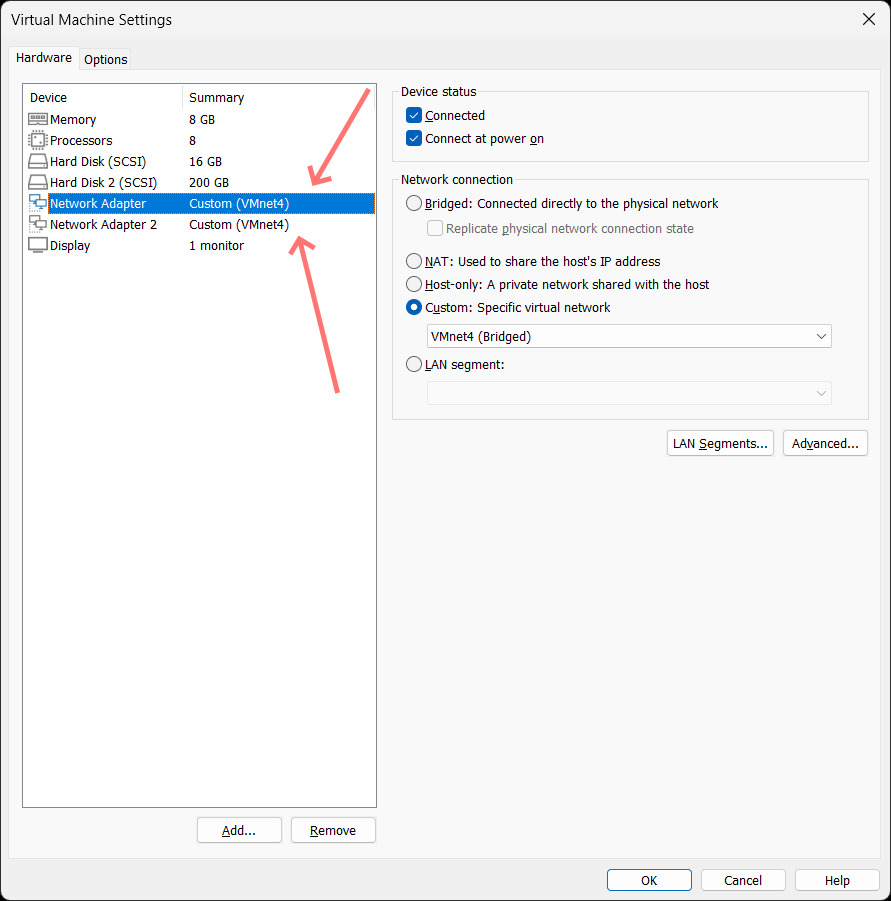891x901 pixels.
Task: Select the Network Adapter 2 icon
Action: pyautogui.click(x=37, y=225)
